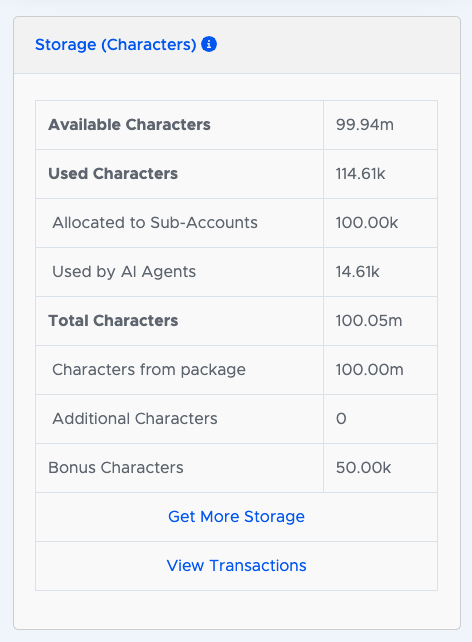Image resolution: width=472 pixels, height=642 pixels.
Task: Select the Used by AI Agents label
Action: [124, 272]
